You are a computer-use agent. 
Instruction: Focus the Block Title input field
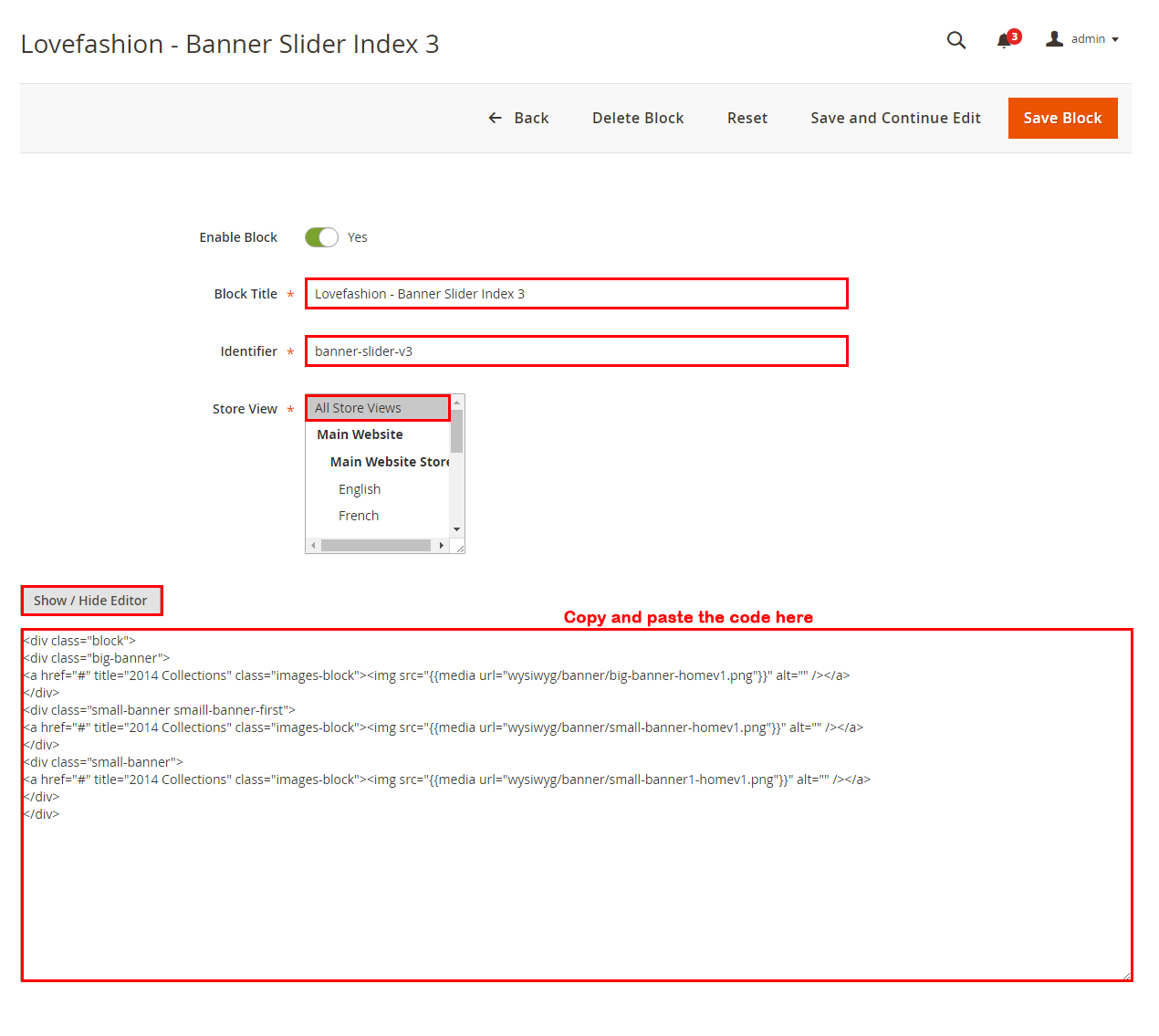click(x=576, y=294)
